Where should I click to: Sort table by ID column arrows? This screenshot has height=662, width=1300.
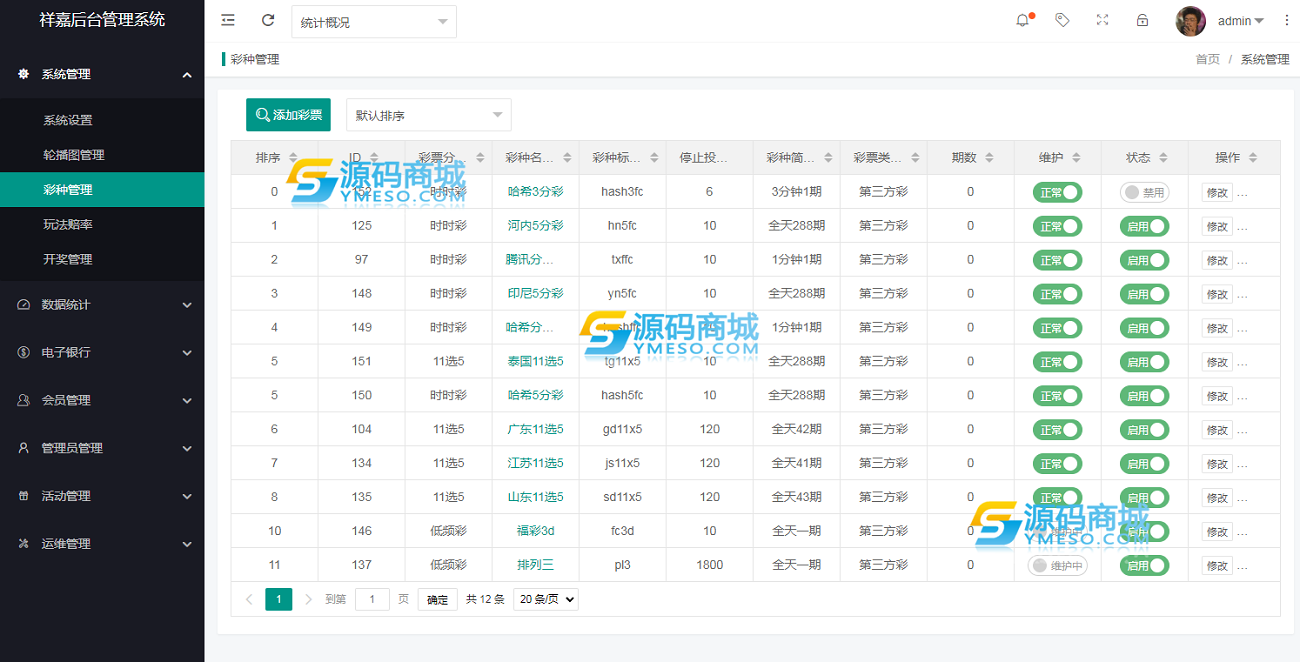click(x=374, y=158)
